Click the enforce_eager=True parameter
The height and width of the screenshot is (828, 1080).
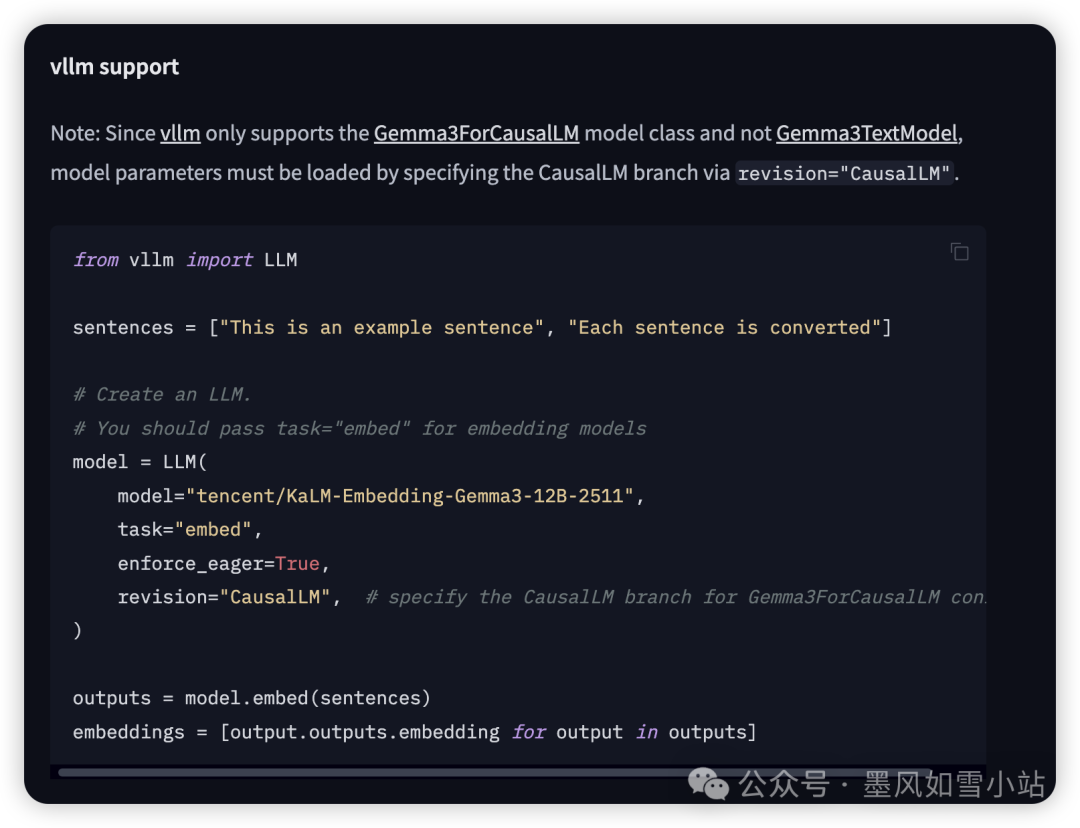point(223,563)
